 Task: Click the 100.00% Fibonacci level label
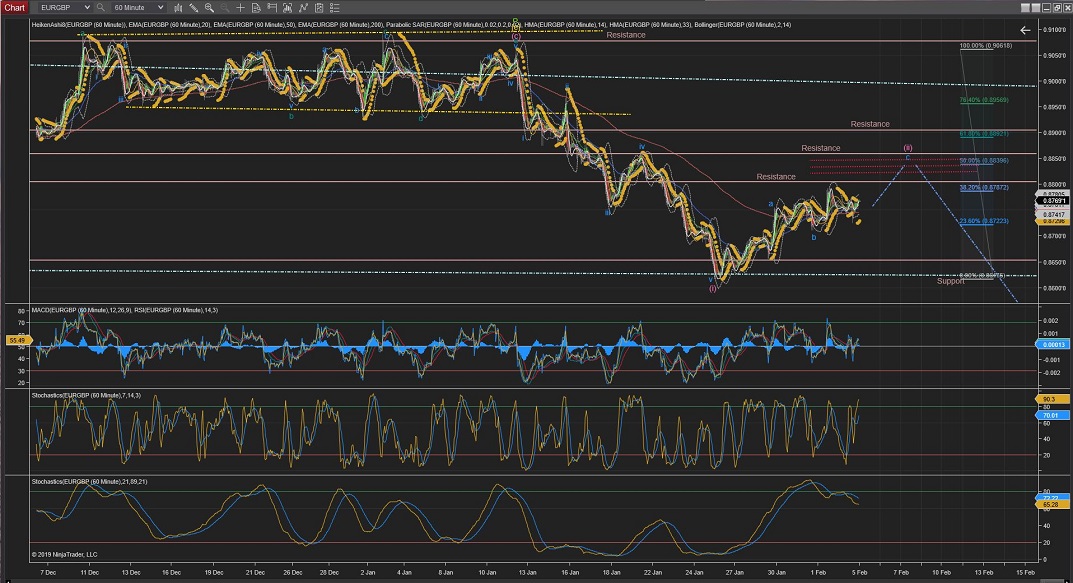(x=985, y=46)
